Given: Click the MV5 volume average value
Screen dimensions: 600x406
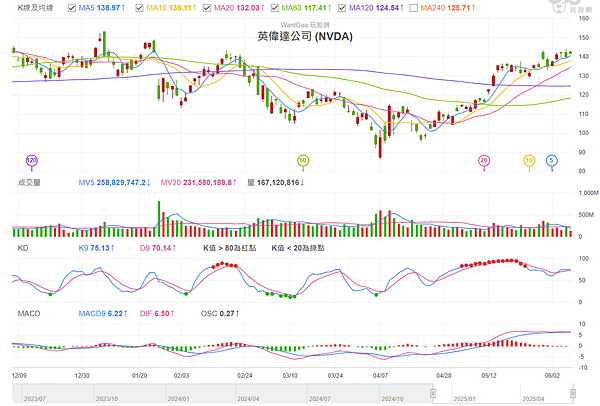Looking at the screenshot, I should (x=114, y=183).
